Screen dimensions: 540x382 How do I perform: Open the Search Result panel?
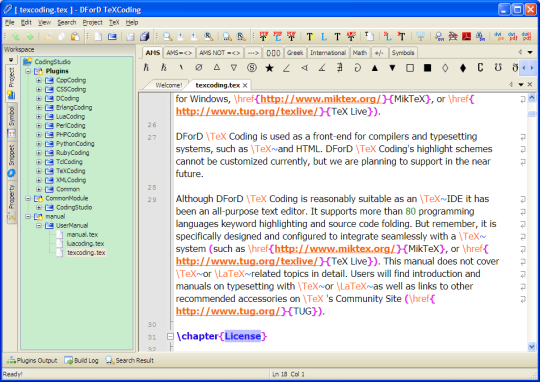(x=129, y=361)
